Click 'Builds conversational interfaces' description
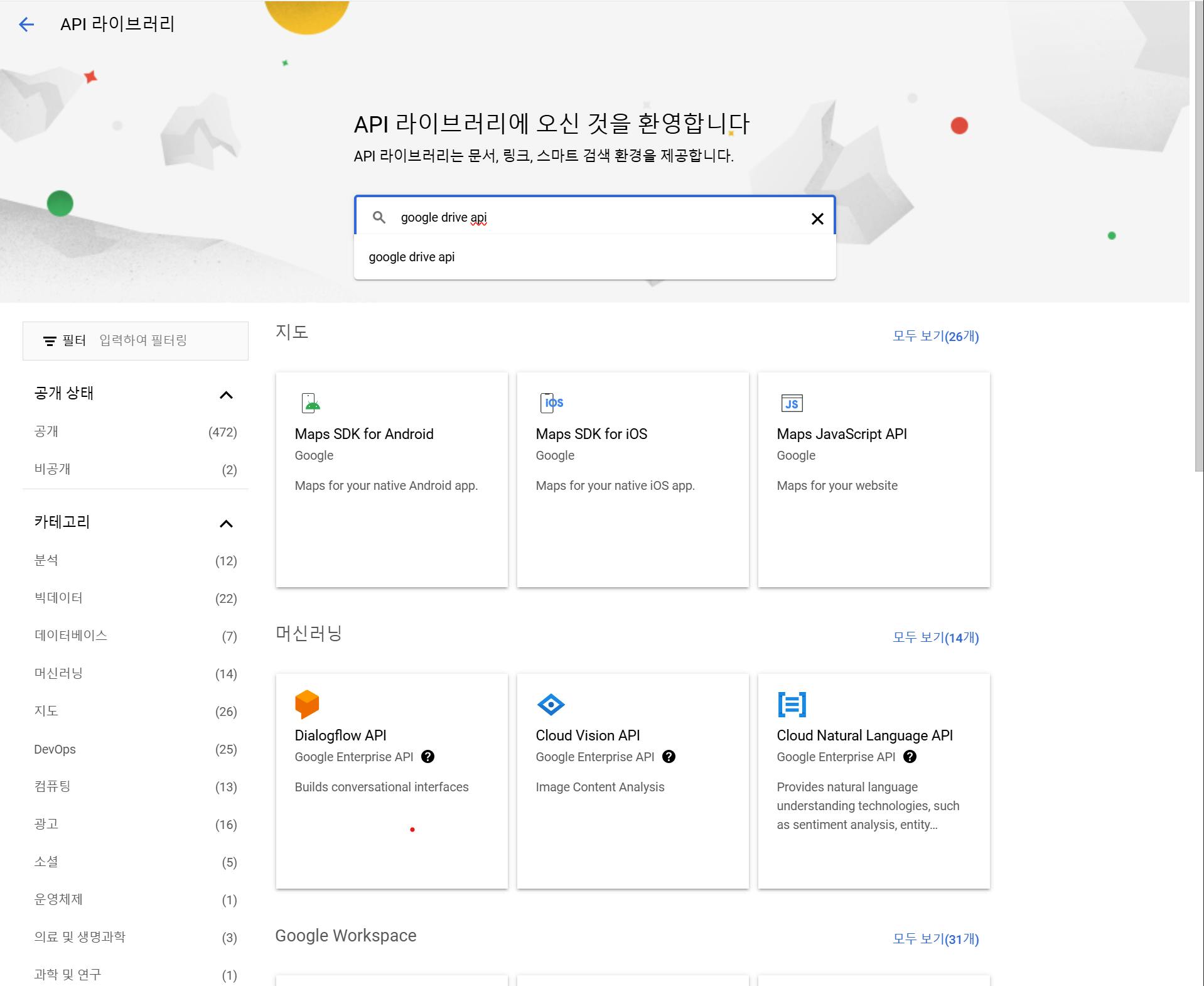 click(x=382, y=787)
